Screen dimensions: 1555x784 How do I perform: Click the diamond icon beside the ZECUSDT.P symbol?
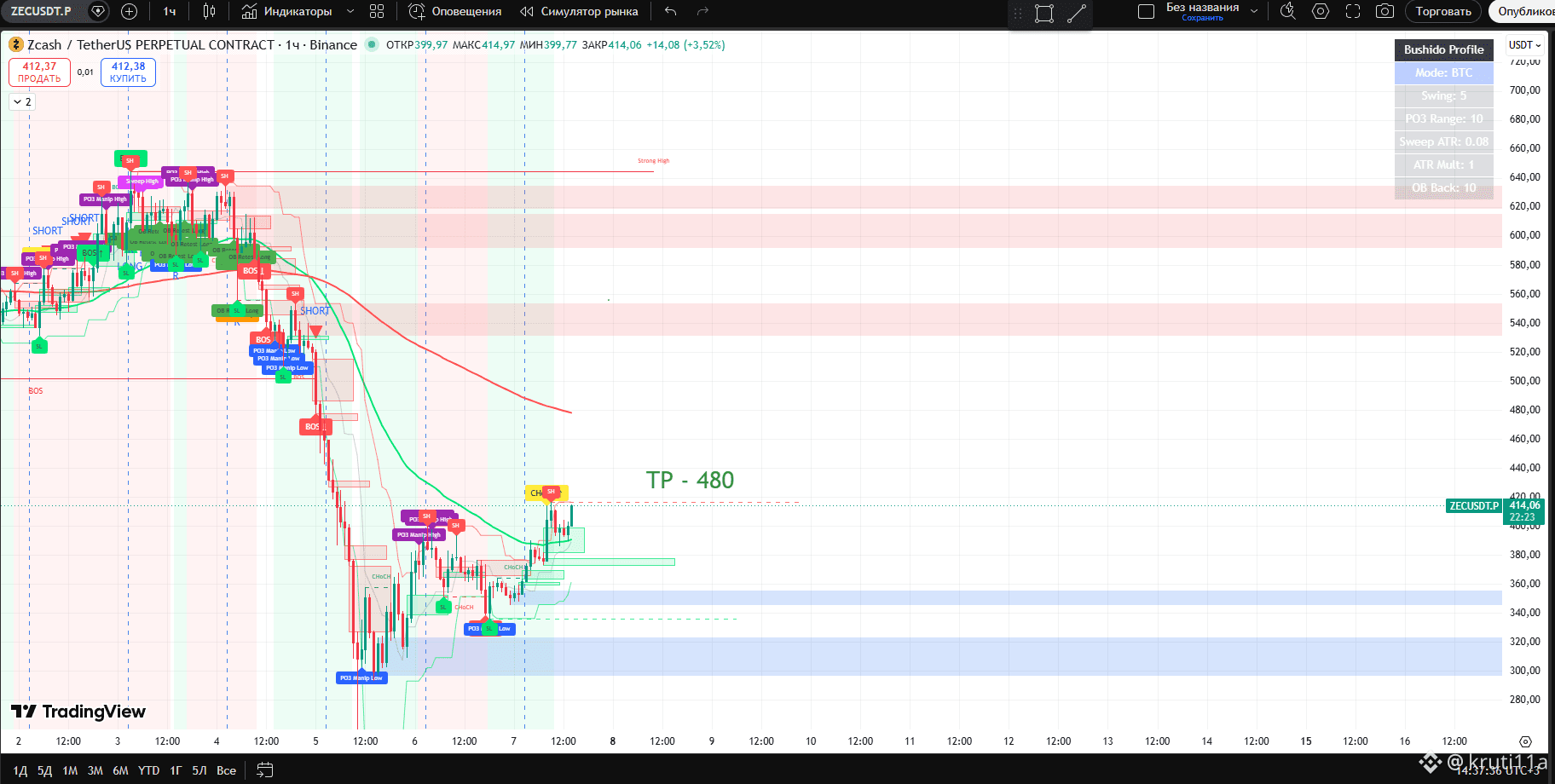[99, 11]
